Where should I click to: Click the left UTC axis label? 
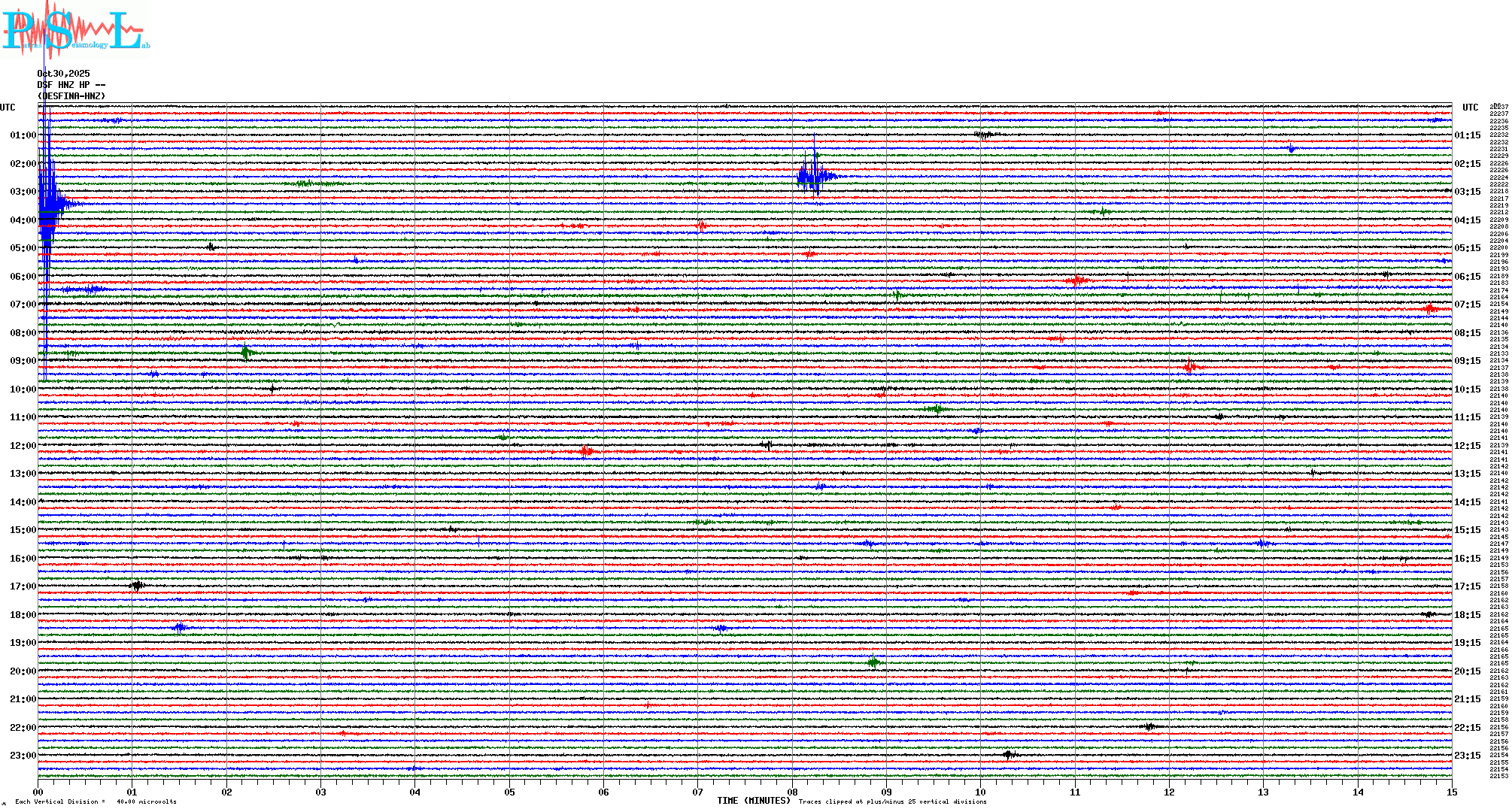[8, 108]
